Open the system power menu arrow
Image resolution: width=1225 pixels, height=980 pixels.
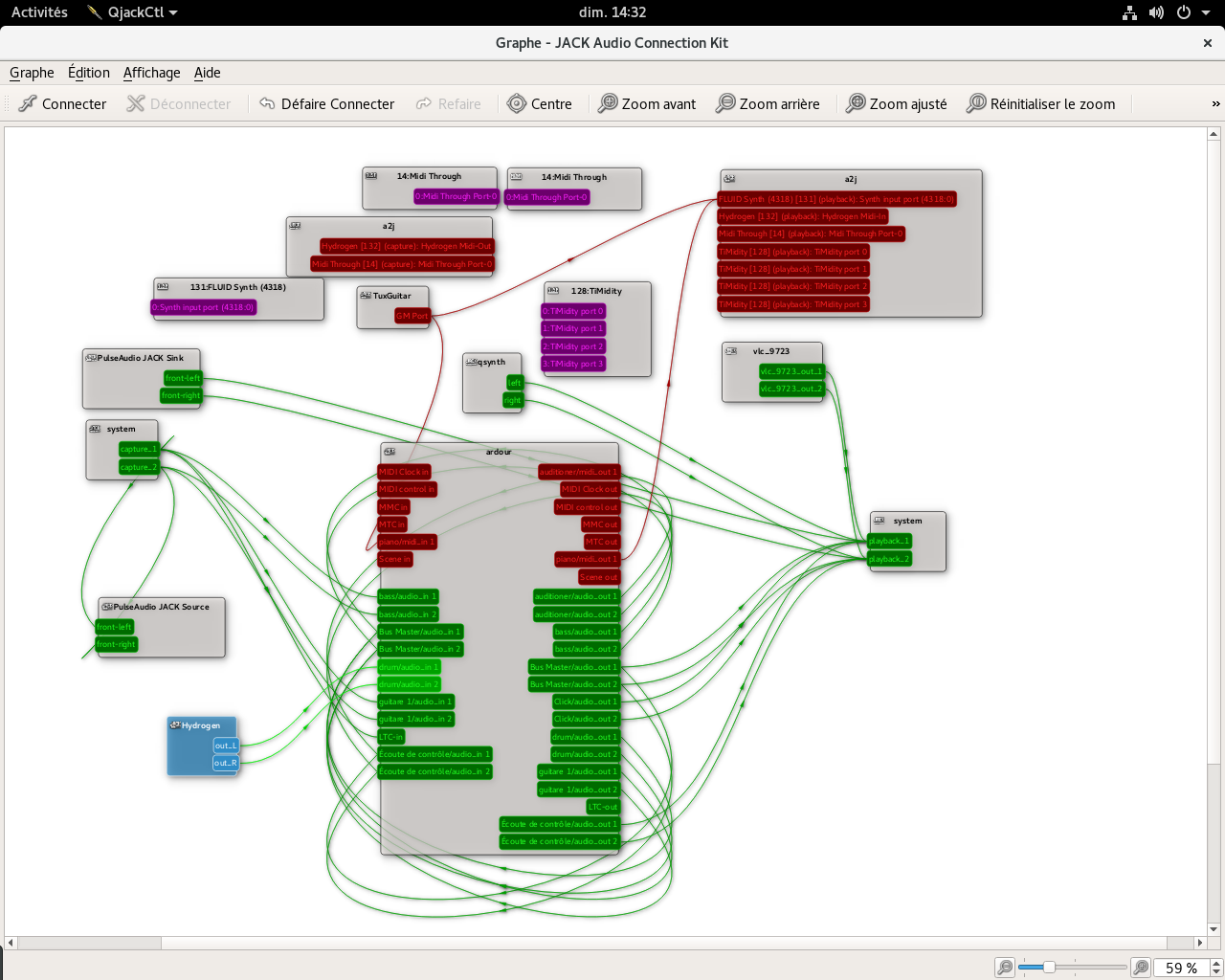click(x=1207, y=12)
